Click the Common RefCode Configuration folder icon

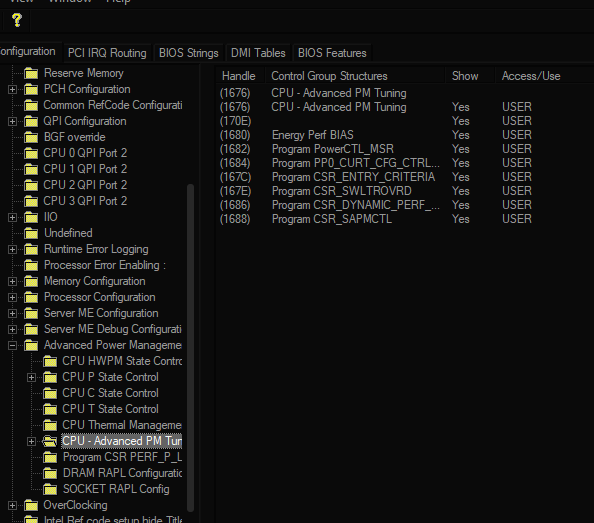(x=31, y=105)
